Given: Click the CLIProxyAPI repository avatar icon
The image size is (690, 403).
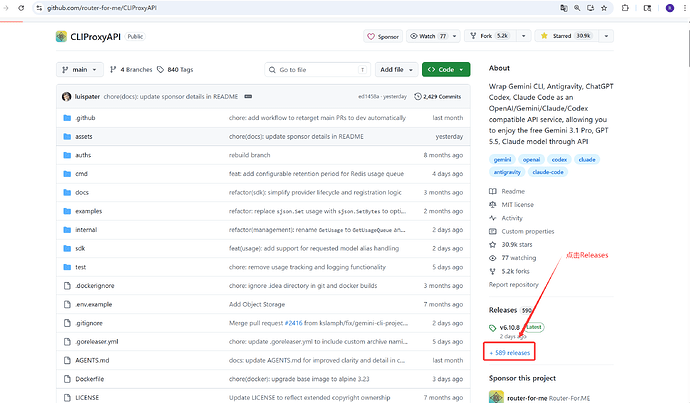Looking at the screenshot, I should pos(61,37).
